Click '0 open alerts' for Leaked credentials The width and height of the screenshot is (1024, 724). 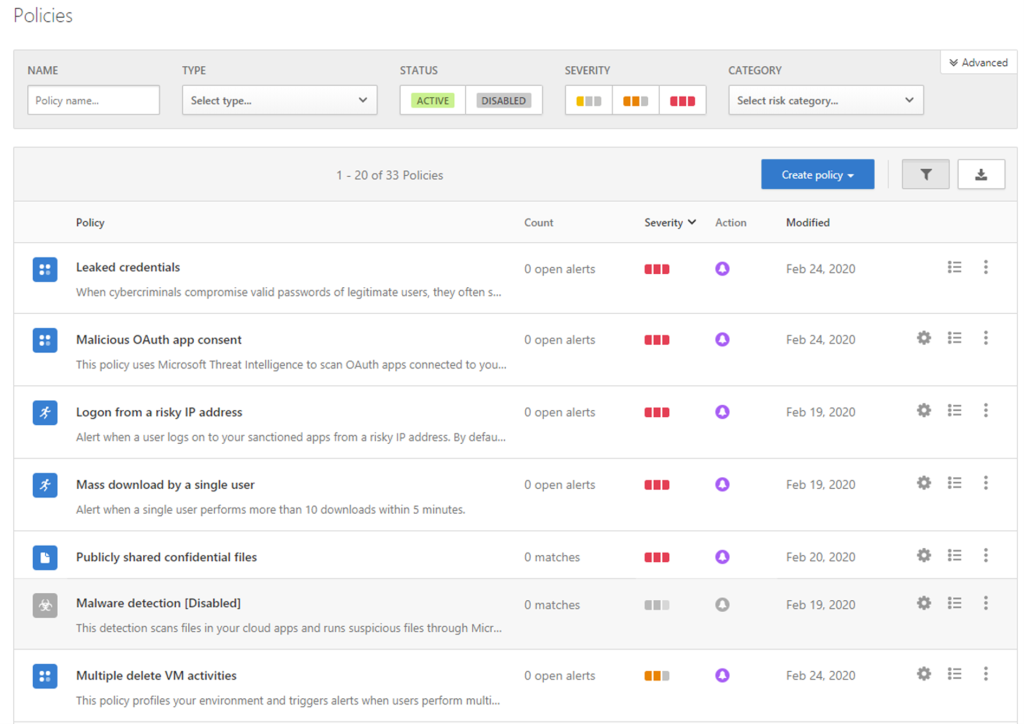point(560,269)
